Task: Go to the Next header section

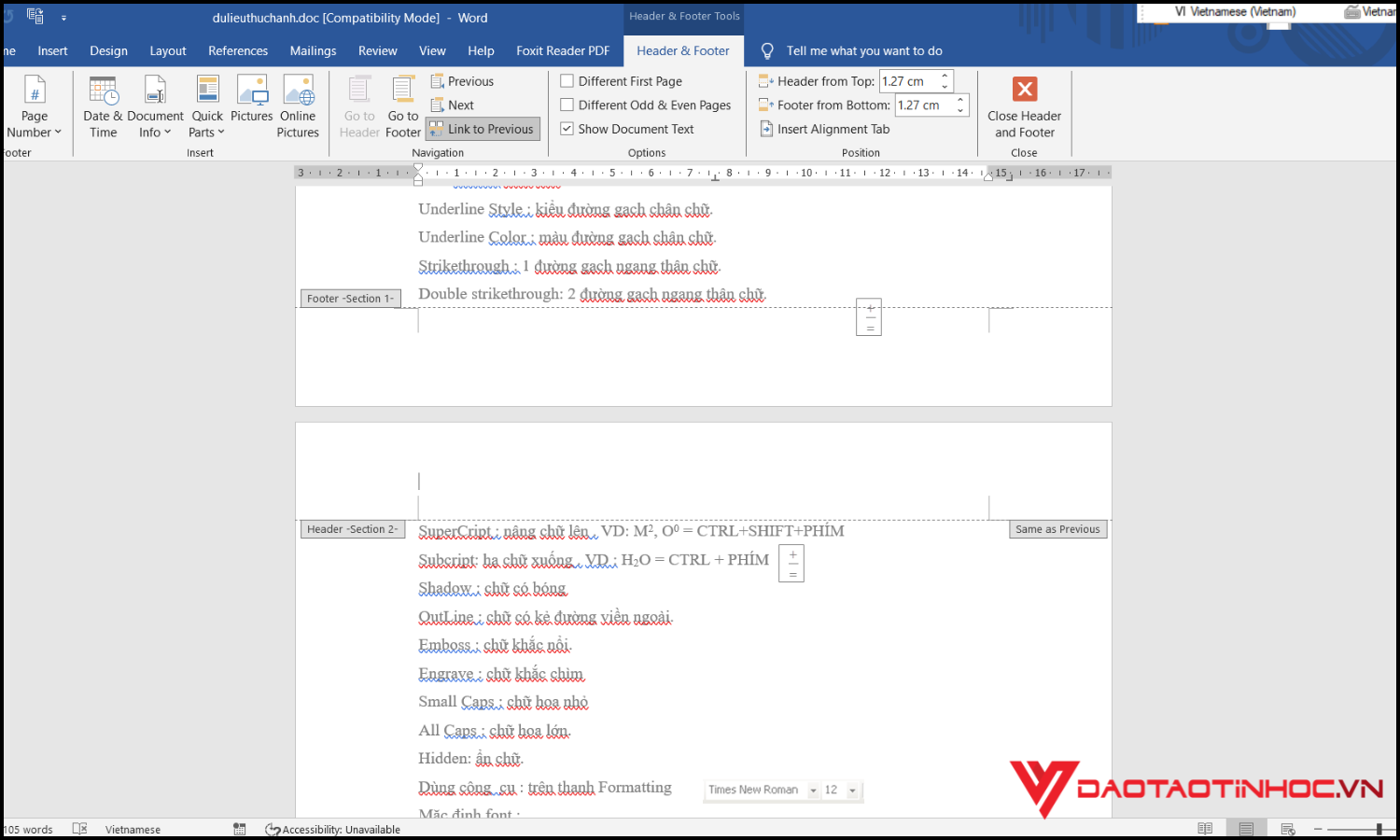Action: point(453,105)
